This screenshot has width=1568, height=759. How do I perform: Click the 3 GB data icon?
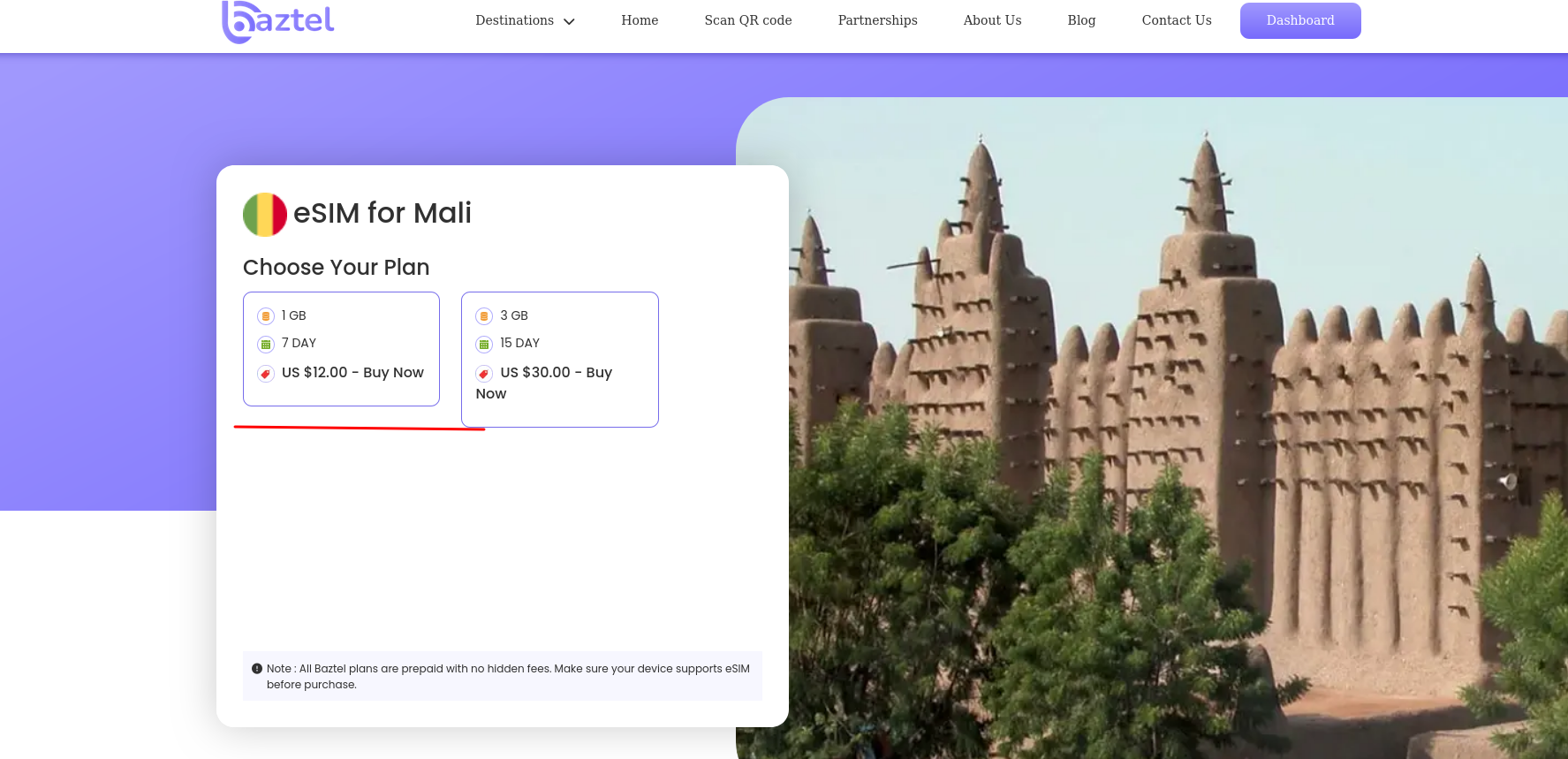coord(484,316)
